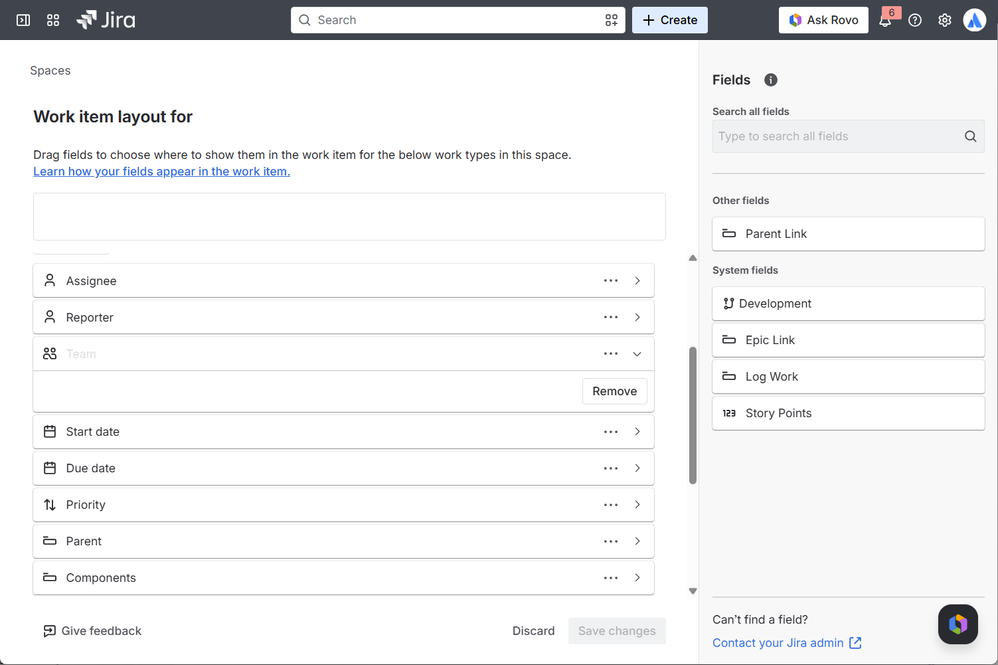This screenshot has width=998, height=665.
Task: Click Save changes button
Action: (617, 631)
